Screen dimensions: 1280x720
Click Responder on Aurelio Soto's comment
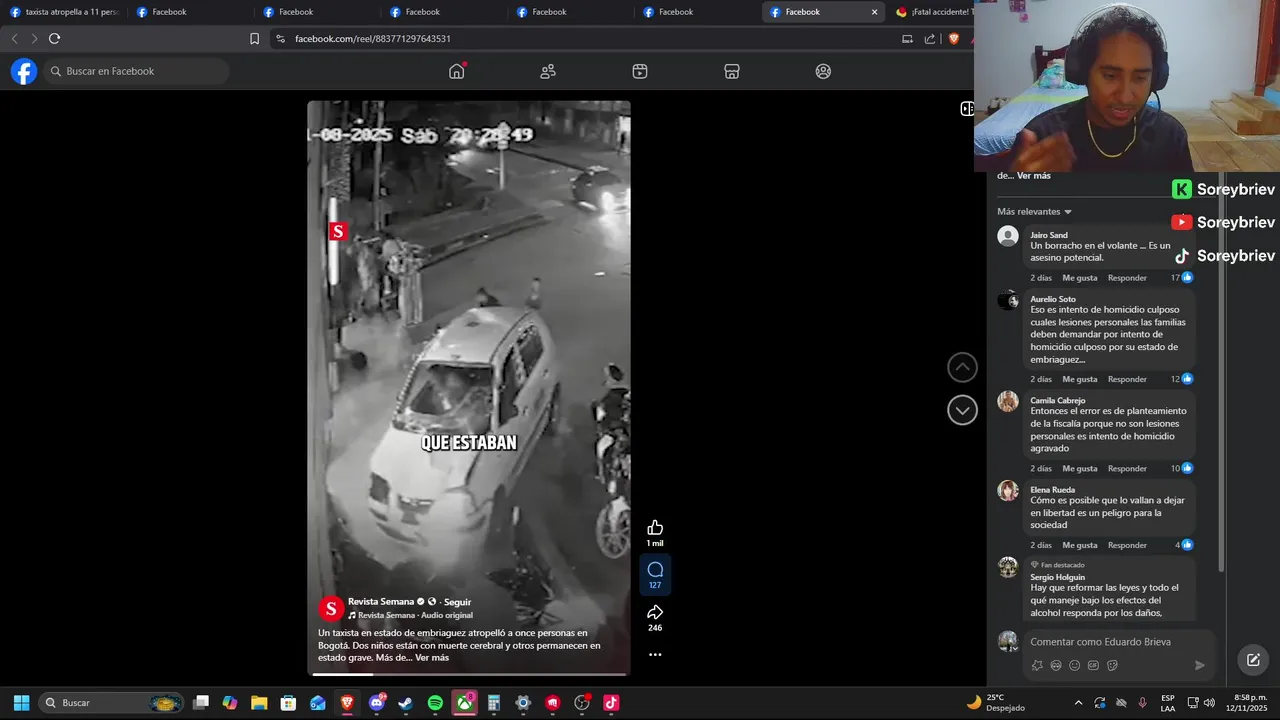1127,380
